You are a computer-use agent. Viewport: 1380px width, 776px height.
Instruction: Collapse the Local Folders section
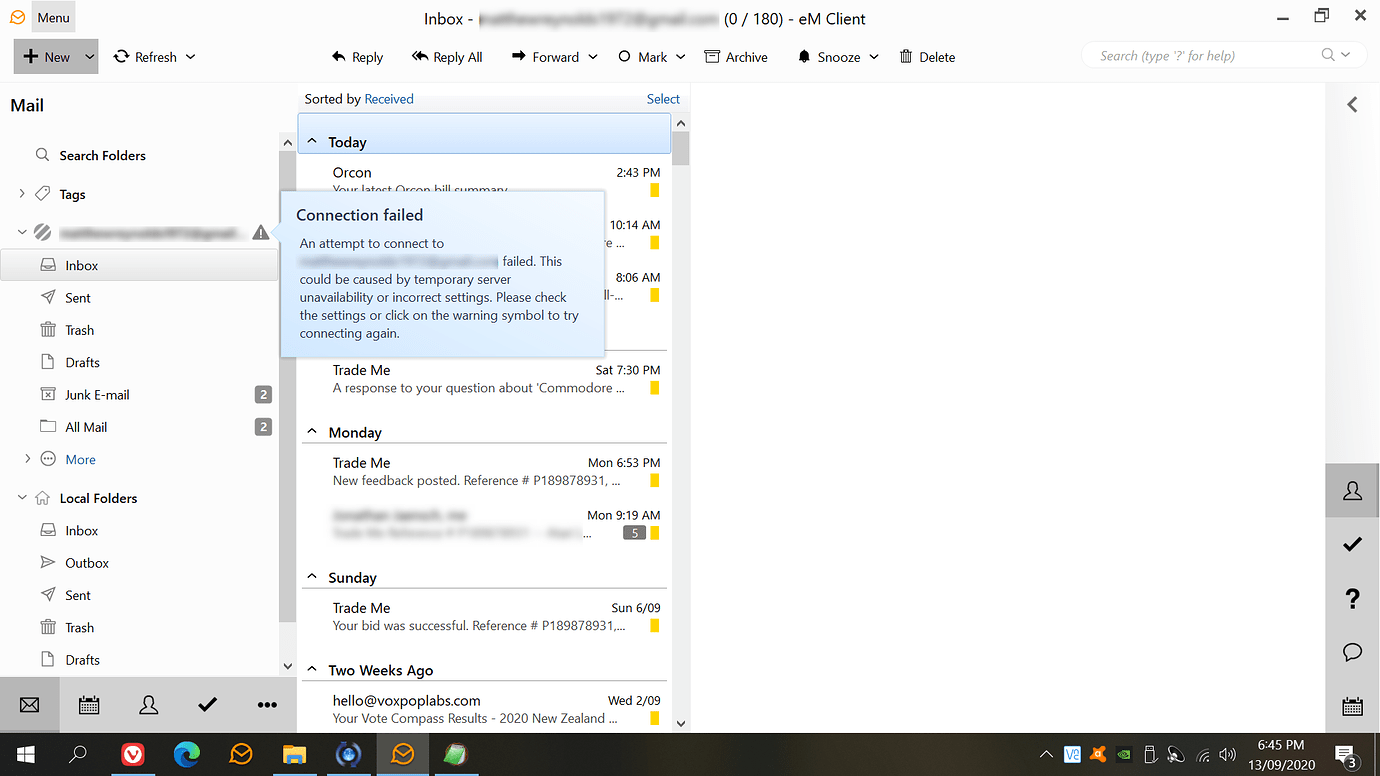(22, 497)
